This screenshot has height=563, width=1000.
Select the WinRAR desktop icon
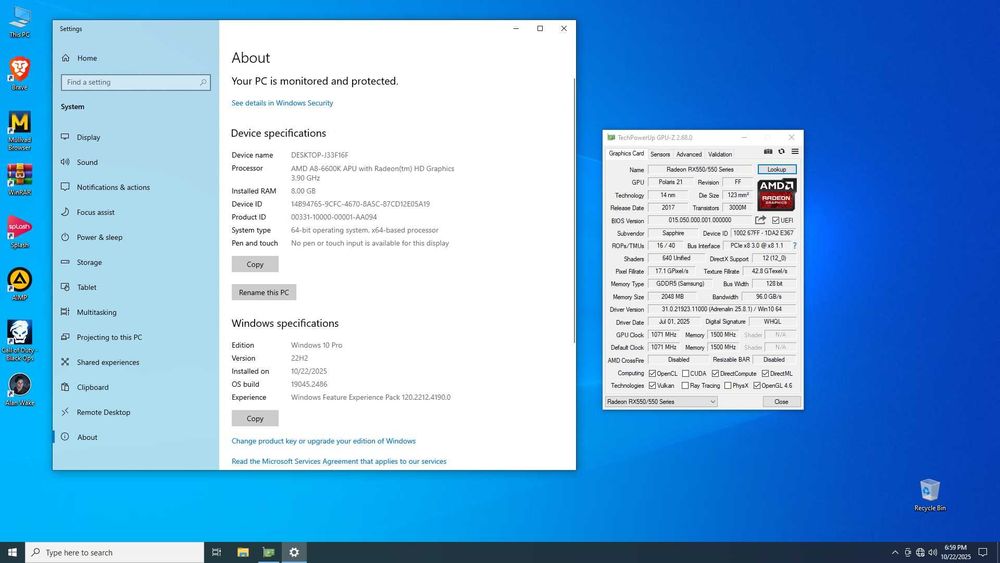20,179
